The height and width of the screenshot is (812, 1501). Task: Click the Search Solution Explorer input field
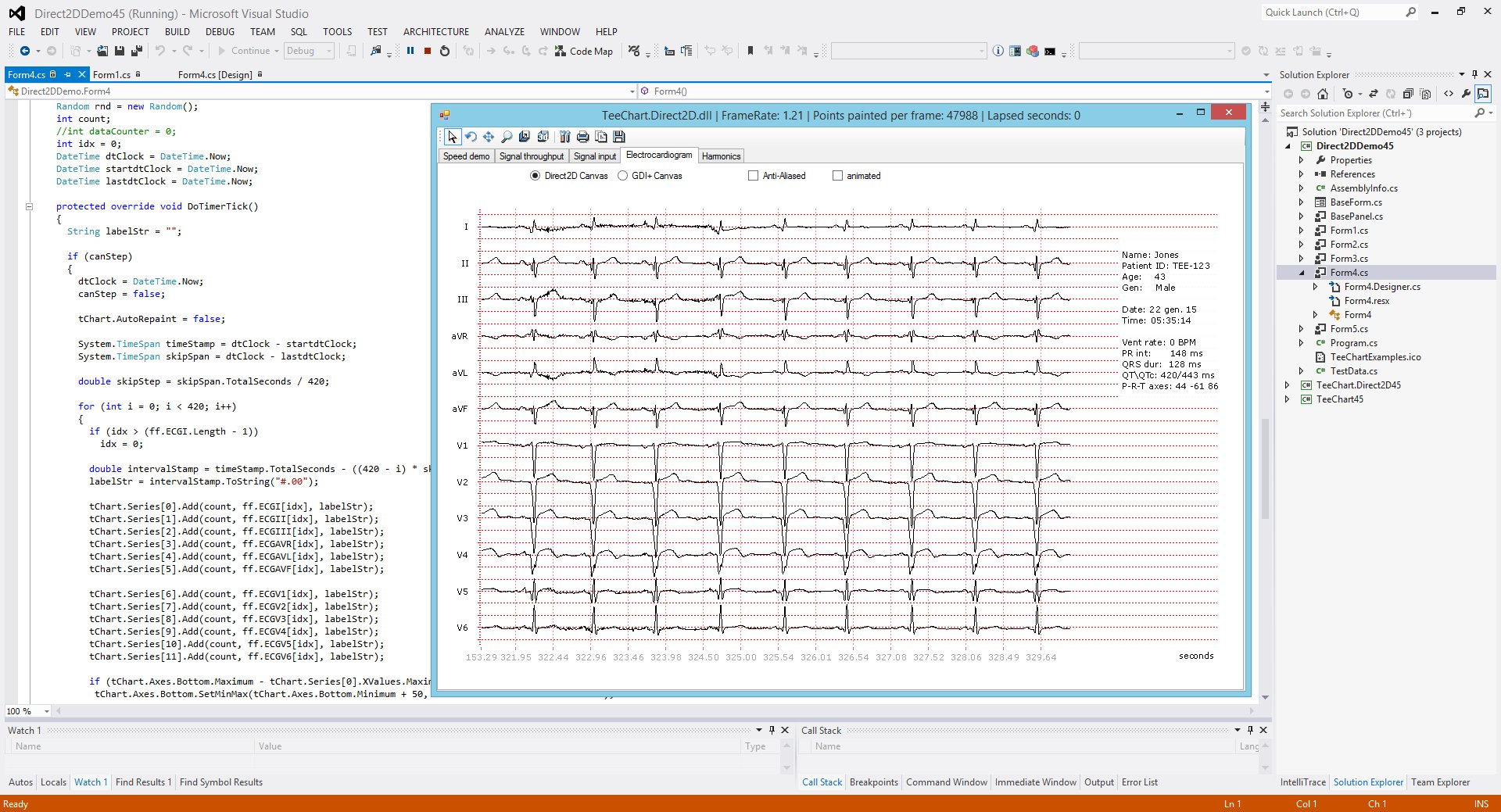(x=1376, y=113)
